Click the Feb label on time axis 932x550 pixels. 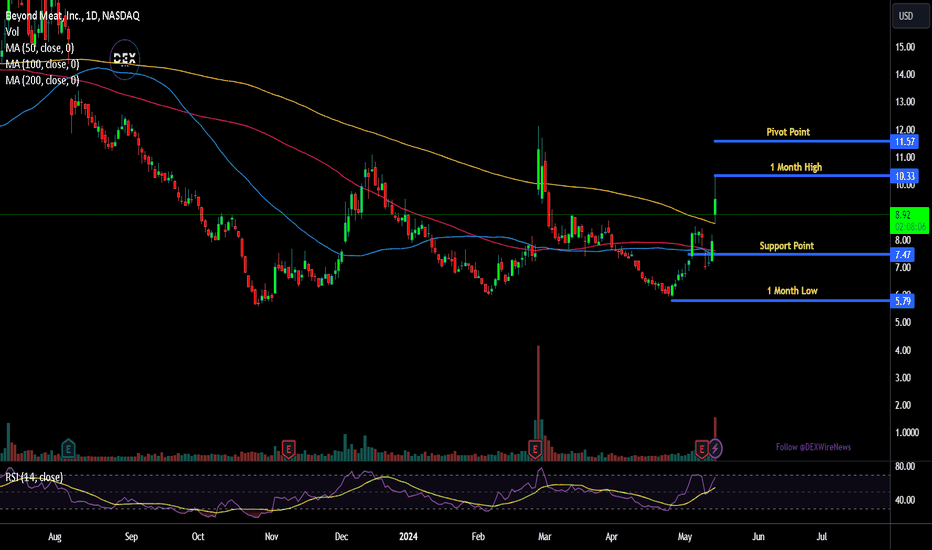[x=478, y=536]
